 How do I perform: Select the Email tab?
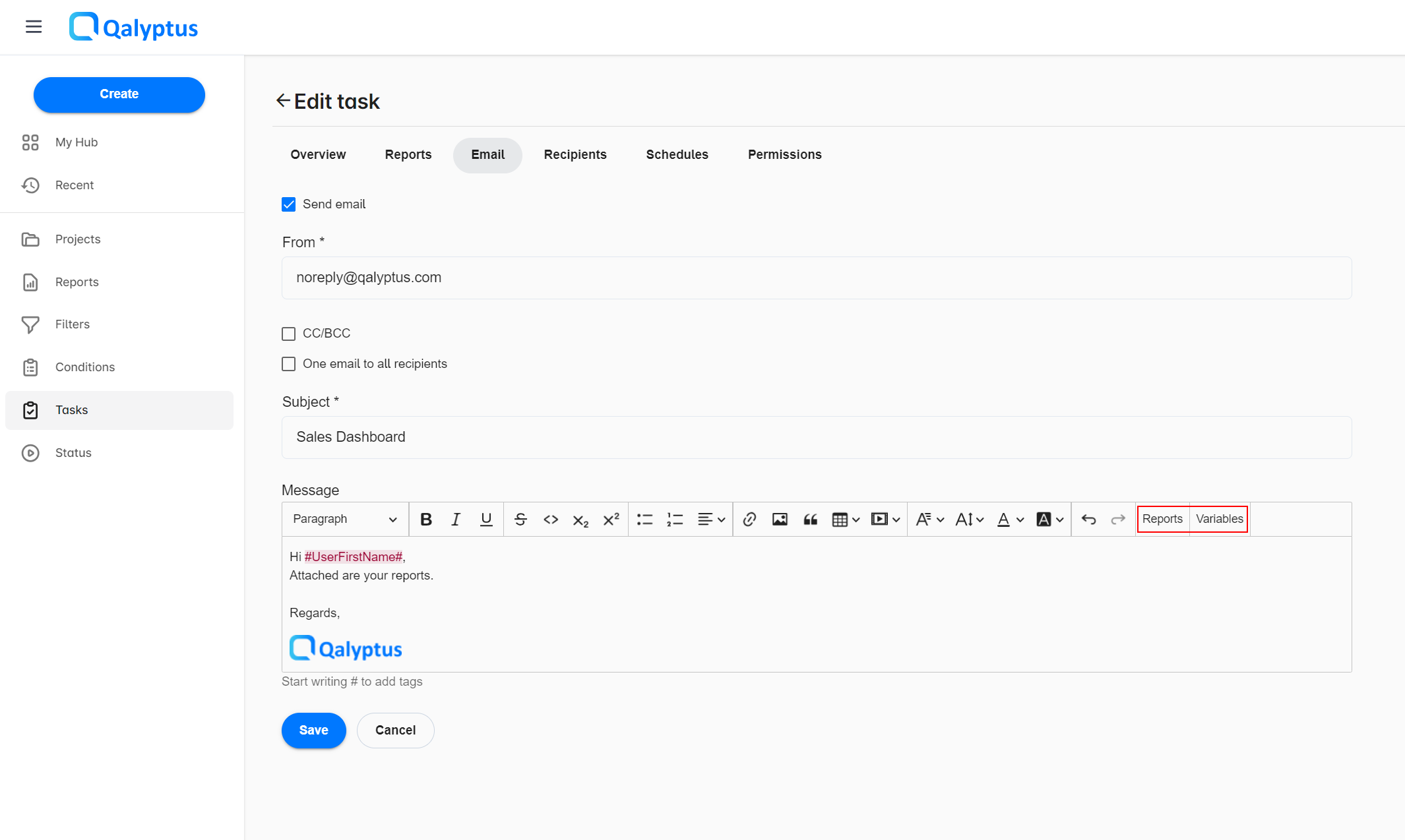(487, 155)
